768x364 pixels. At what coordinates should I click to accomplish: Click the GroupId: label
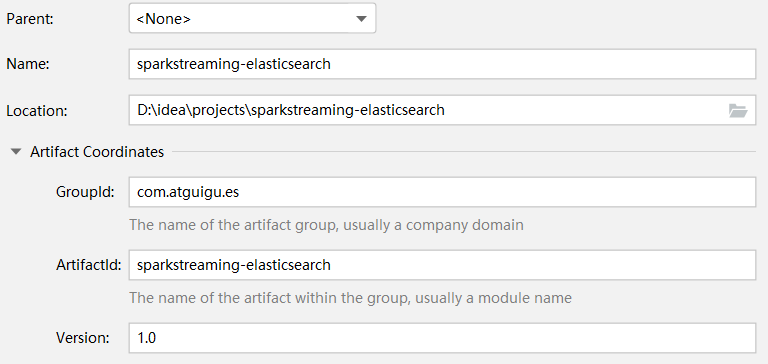[x=85, y=192]
